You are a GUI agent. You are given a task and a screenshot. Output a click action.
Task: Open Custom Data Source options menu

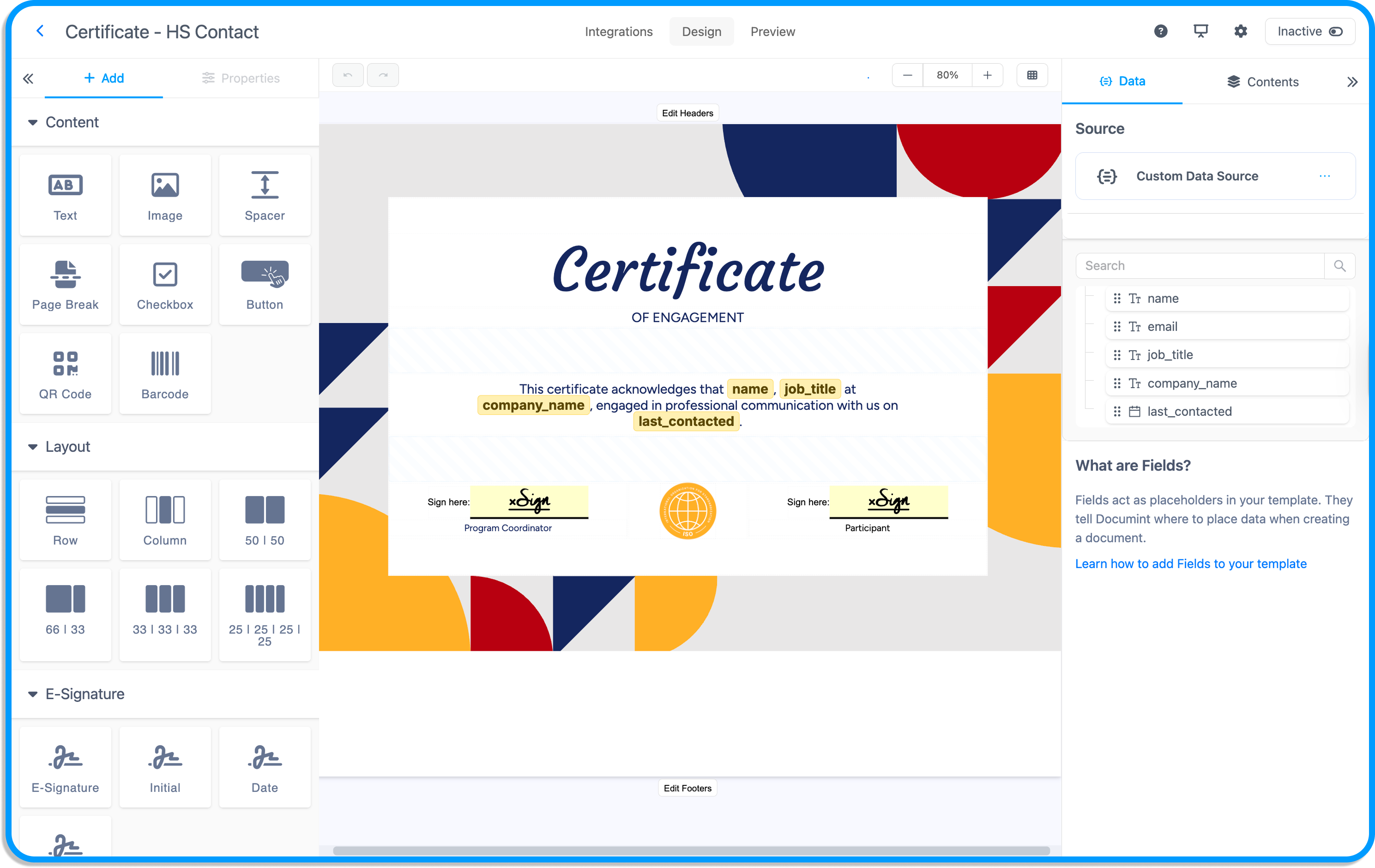pos(1324,176)
